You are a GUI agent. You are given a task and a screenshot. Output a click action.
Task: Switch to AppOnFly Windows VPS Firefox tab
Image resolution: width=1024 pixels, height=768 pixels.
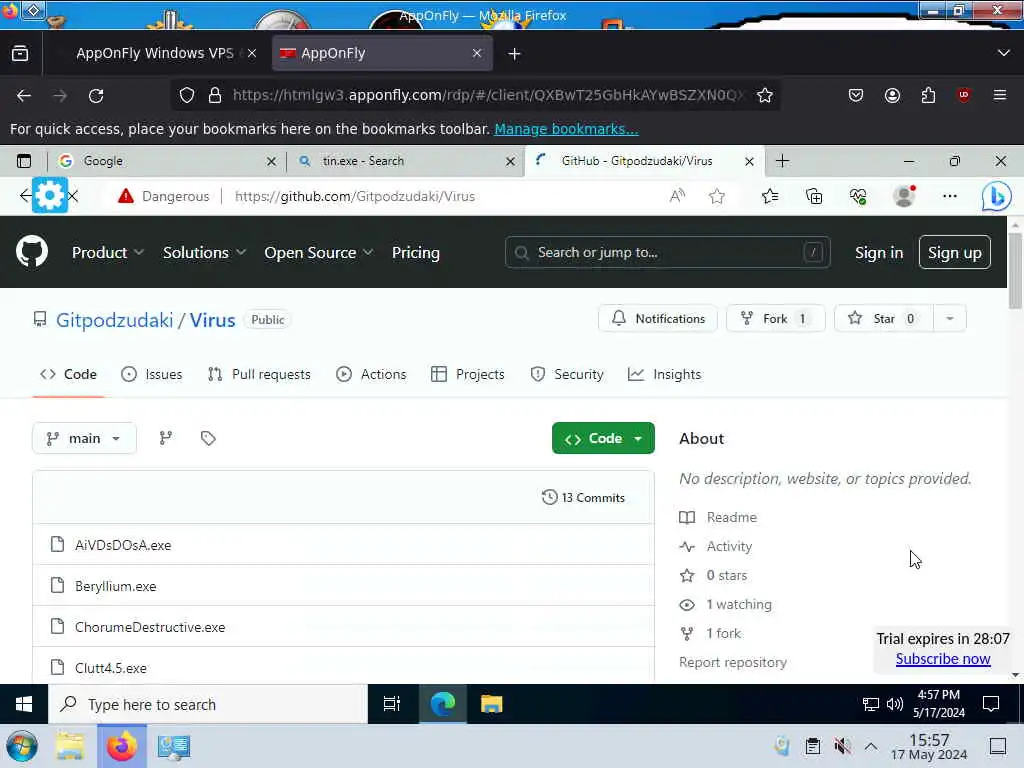(157, 53)
